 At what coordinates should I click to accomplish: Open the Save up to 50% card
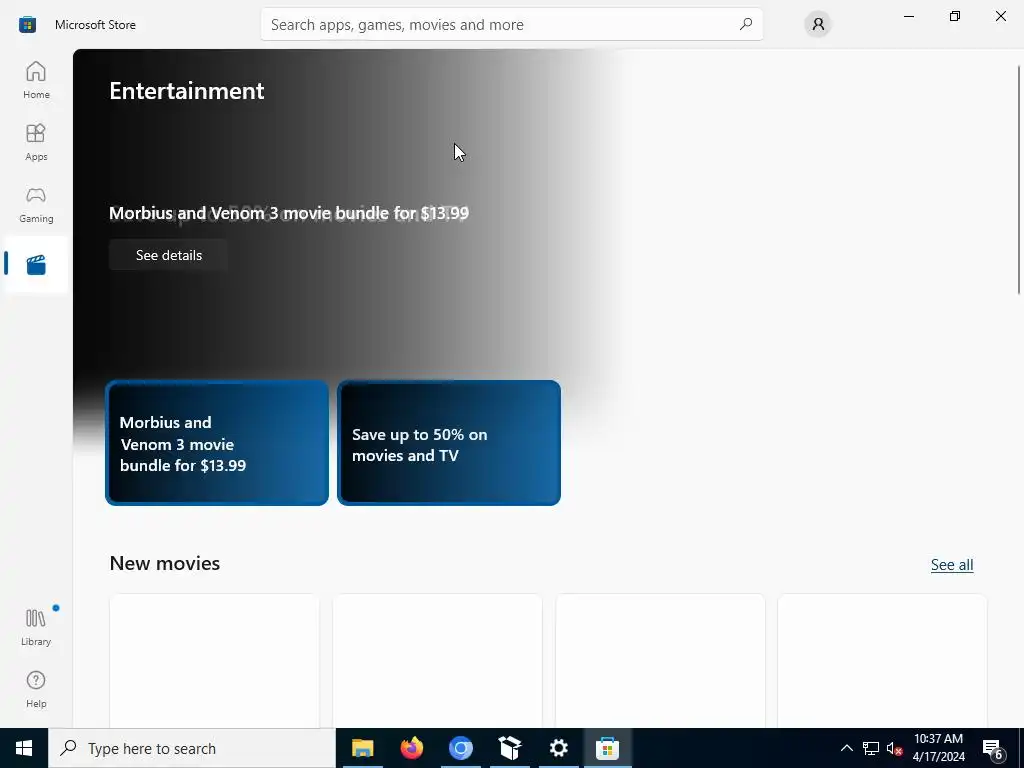point(449,443)
